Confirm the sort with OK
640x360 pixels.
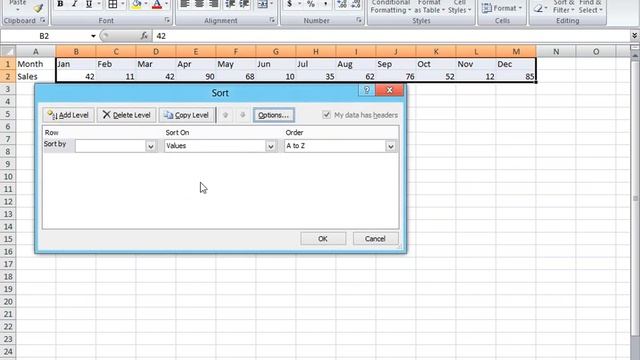point(323,239)
